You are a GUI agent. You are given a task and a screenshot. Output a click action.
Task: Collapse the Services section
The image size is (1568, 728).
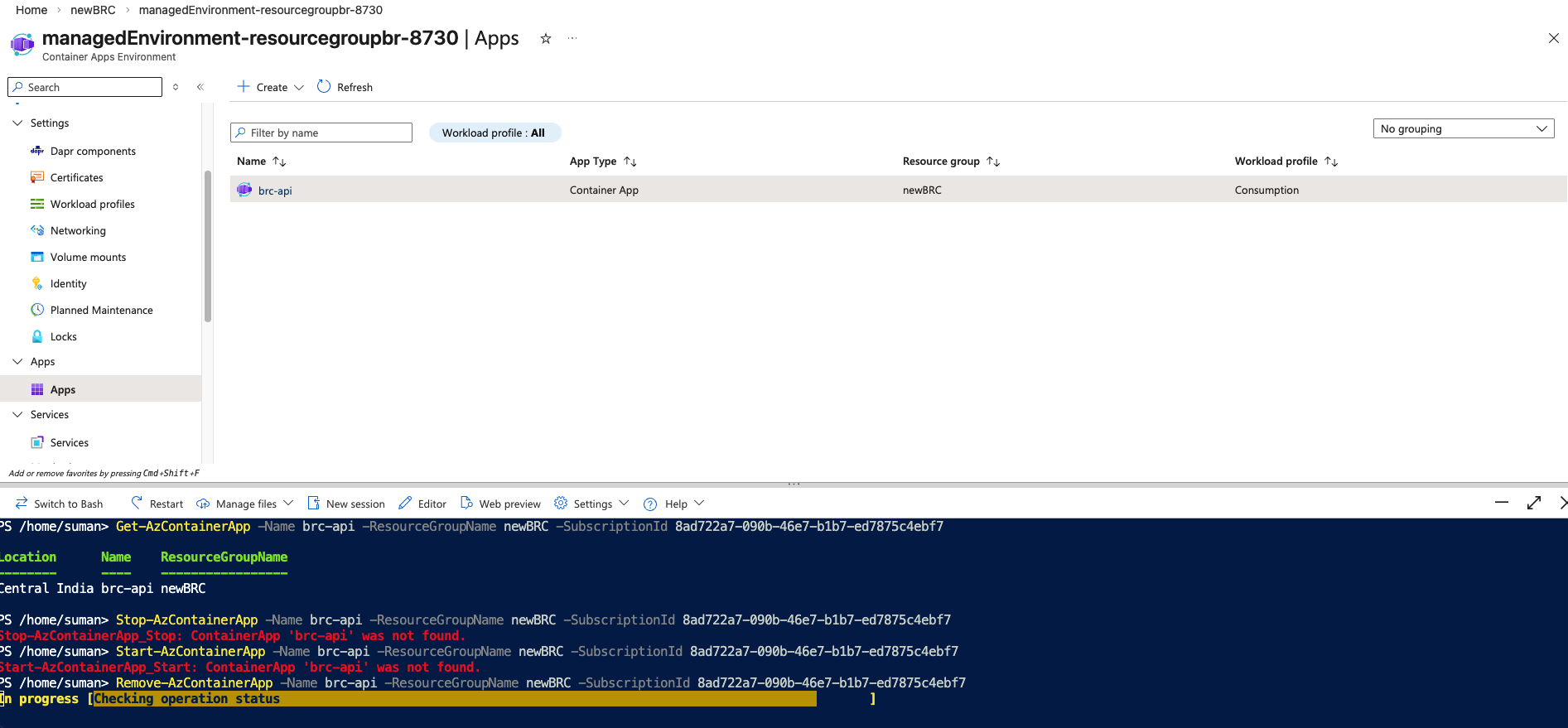[x=17, y=414]
